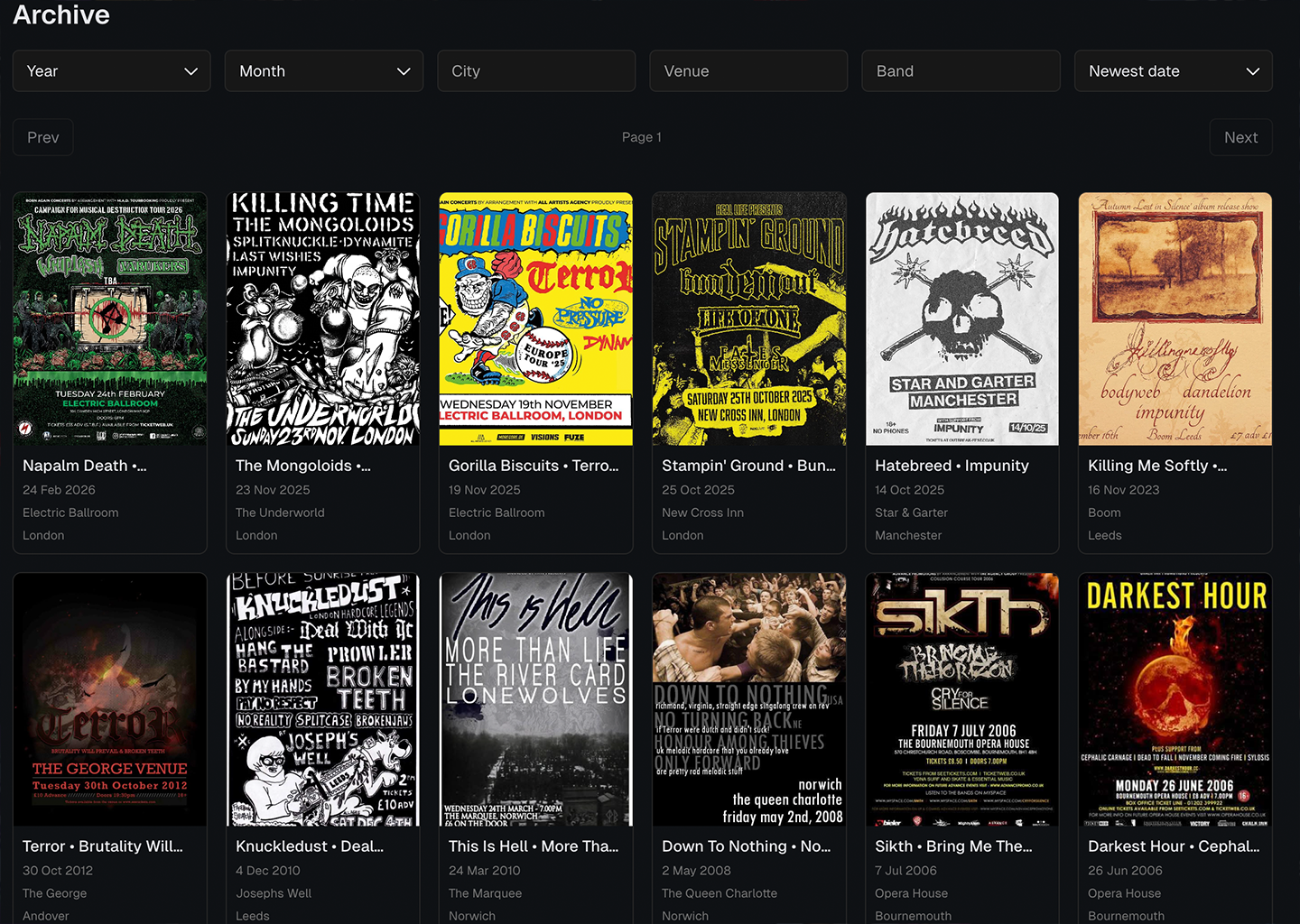Click the Hatebreed Star and Garter poster

(x=962, y=319)
